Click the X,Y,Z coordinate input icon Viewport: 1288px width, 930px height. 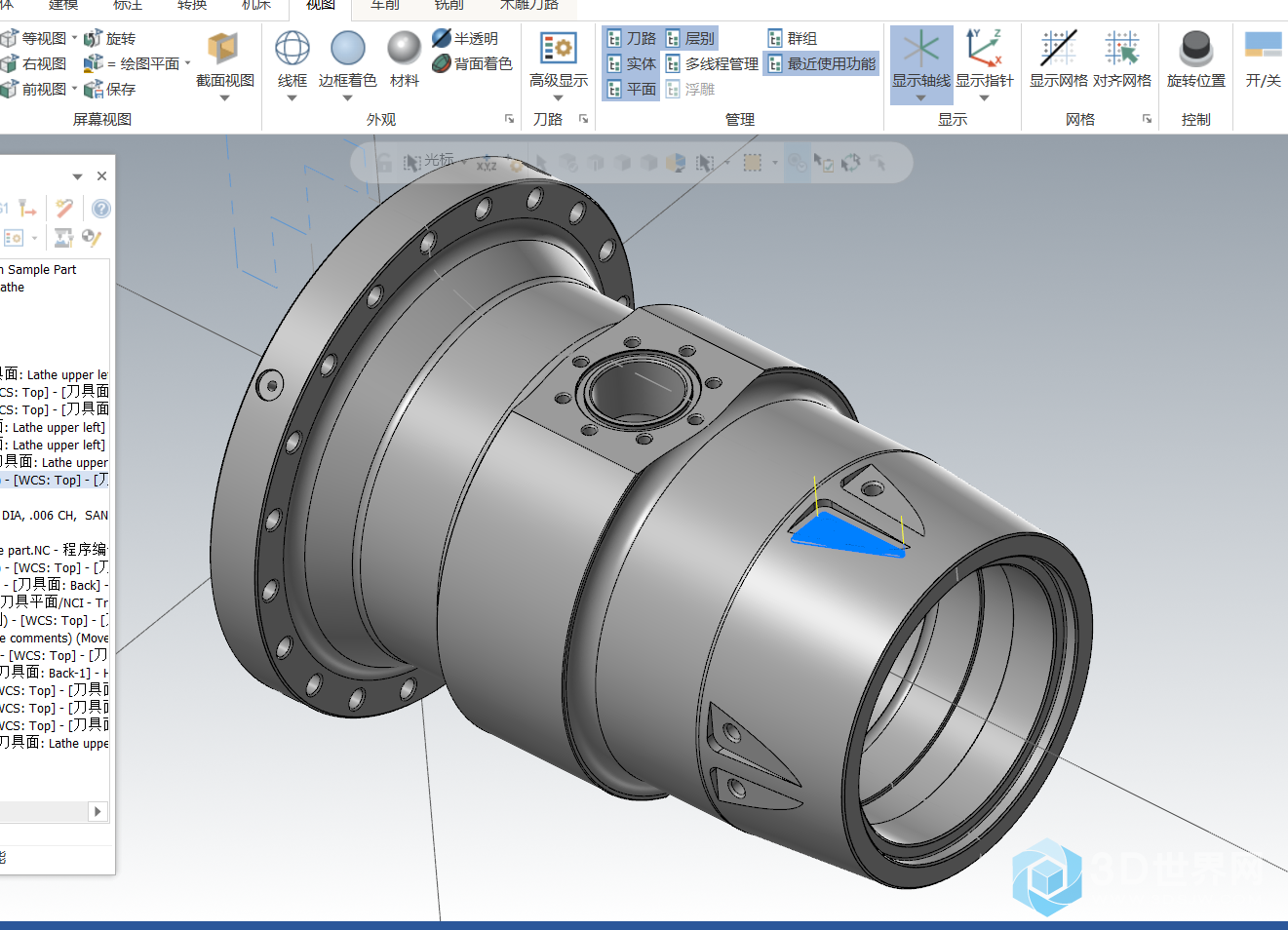coord(487,163)
